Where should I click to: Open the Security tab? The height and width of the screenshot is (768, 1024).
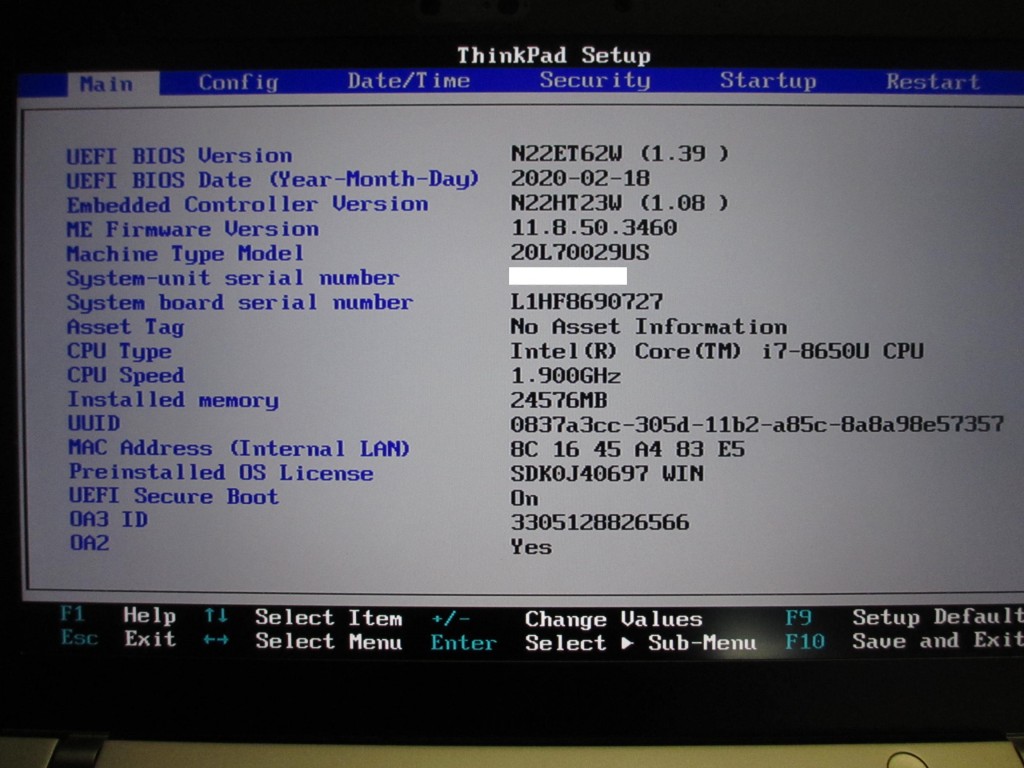[595, 80]
